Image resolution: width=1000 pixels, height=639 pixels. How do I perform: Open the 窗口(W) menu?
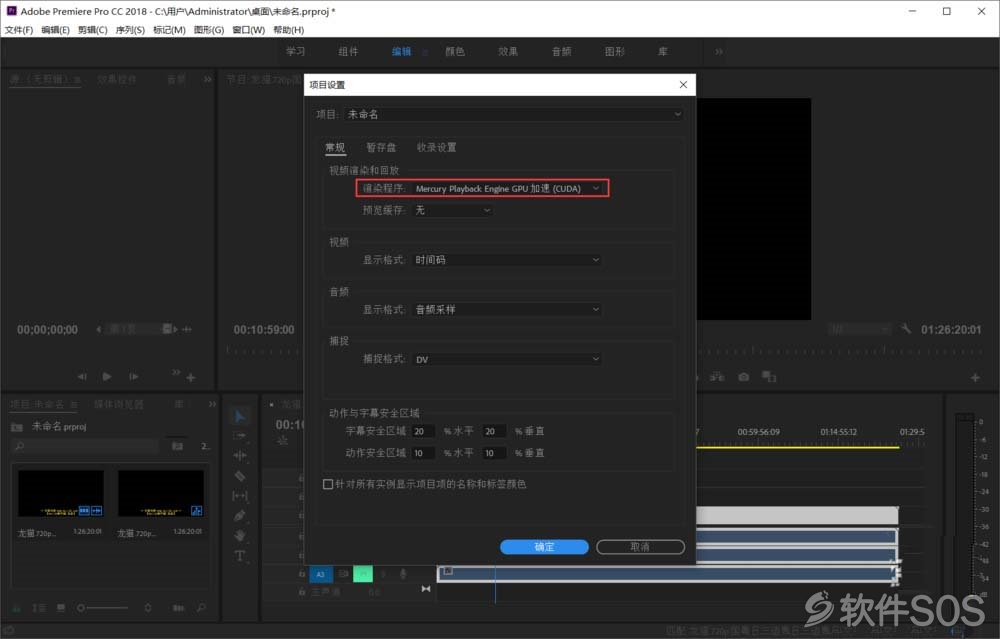[x=248, y=30]
